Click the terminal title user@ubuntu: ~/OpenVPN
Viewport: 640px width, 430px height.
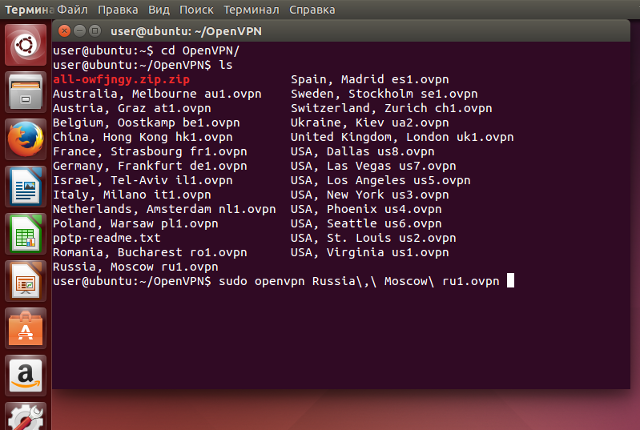click(x=186, y=31)
